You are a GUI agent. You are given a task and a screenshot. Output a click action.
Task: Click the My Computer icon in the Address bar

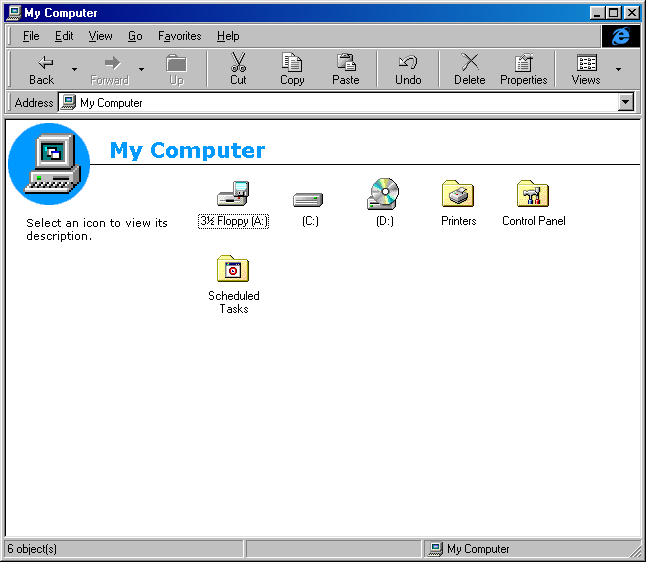(68, 102)
